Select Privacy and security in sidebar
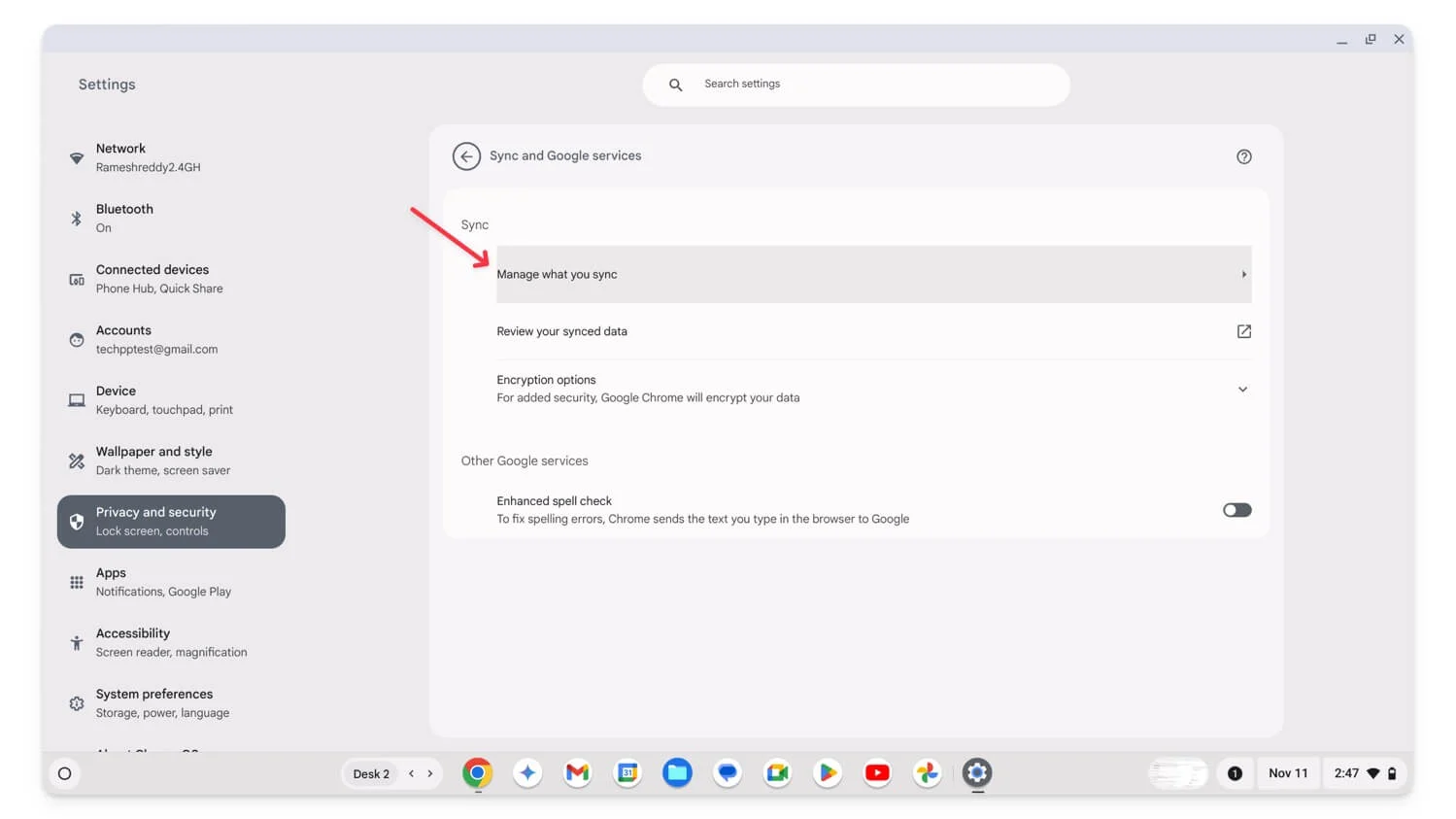This screenshot has width=1456, height=819. click(x=171, y=522)
